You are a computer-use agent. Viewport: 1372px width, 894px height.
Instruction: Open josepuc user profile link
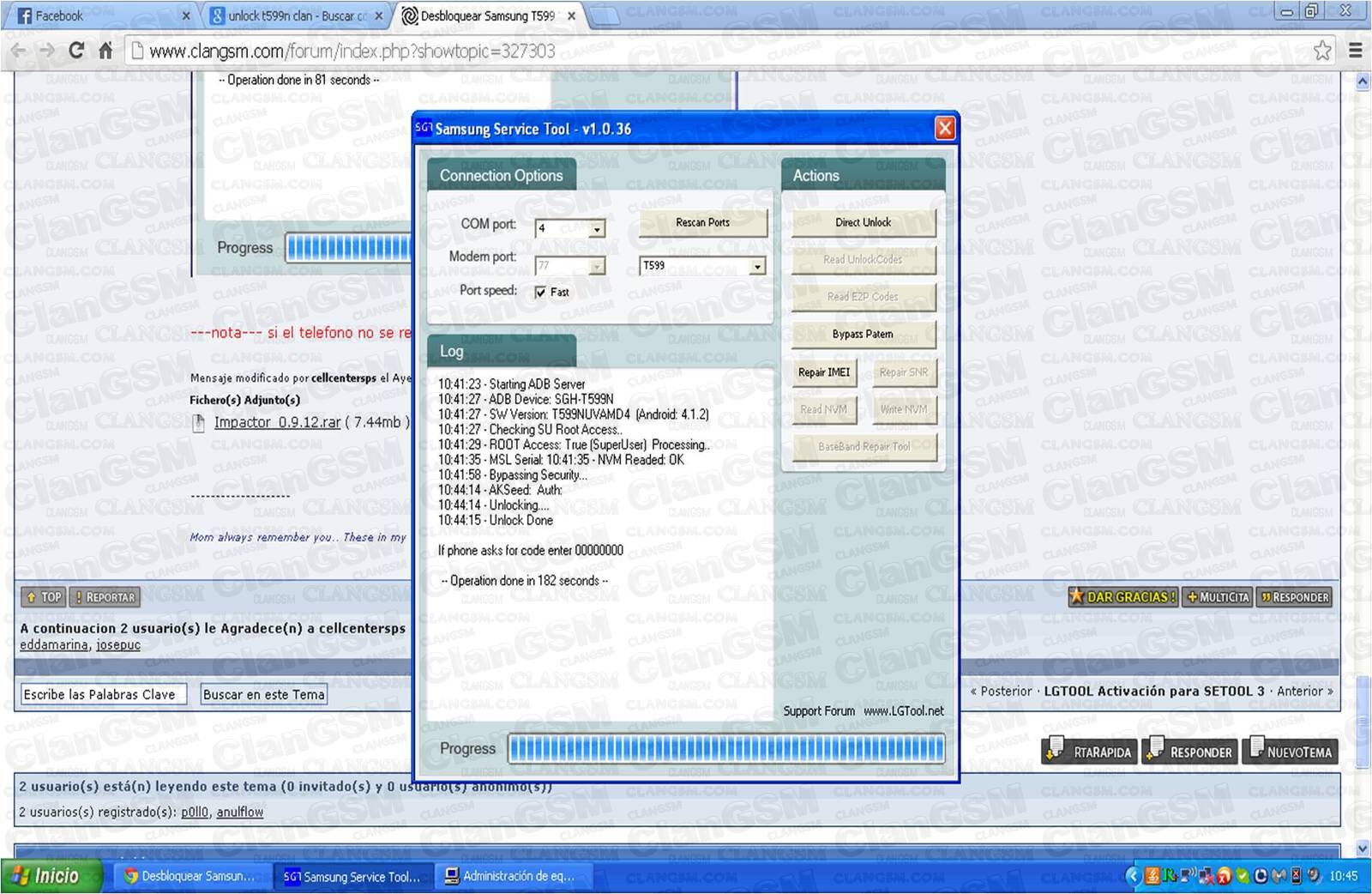(x=118, y=645)
